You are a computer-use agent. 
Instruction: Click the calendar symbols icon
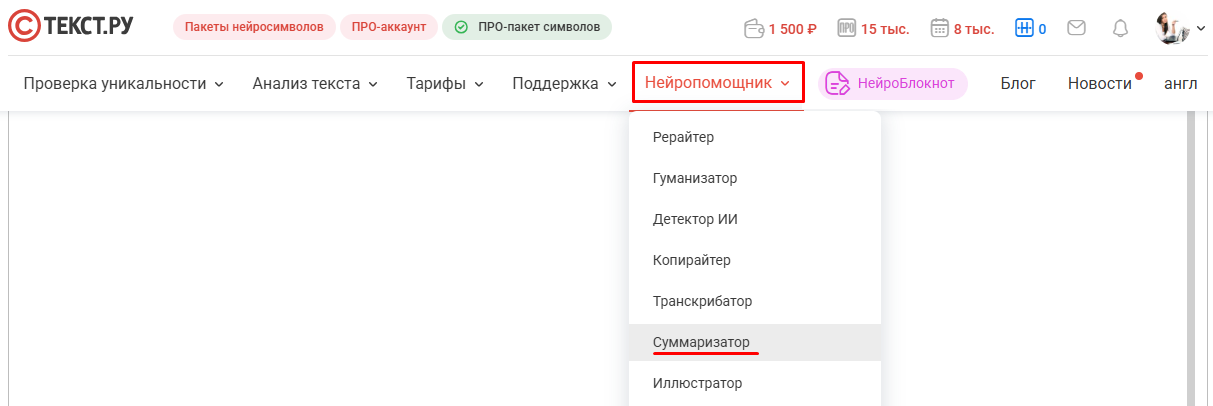[939, 28]
